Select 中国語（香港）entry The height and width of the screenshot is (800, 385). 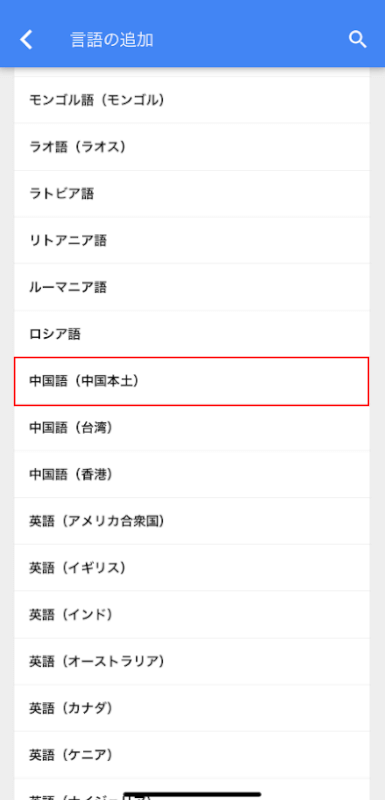coord(192,474)
